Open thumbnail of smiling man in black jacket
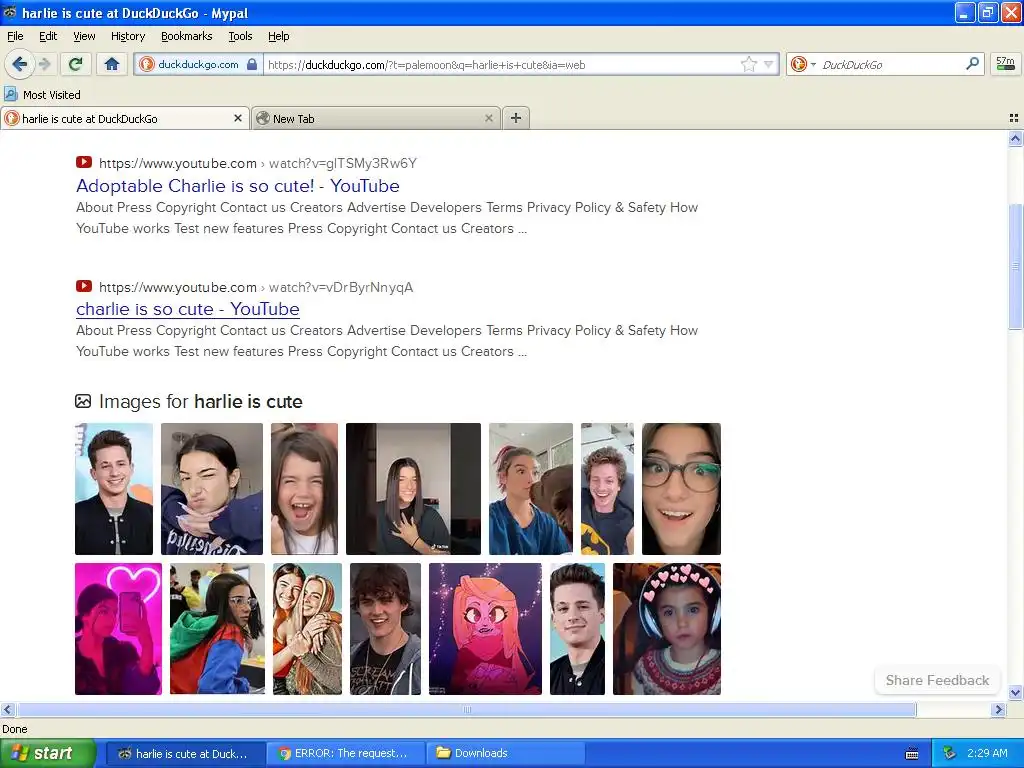The height and width of the screenshot is (768, 1024). (x=114, y=488)
